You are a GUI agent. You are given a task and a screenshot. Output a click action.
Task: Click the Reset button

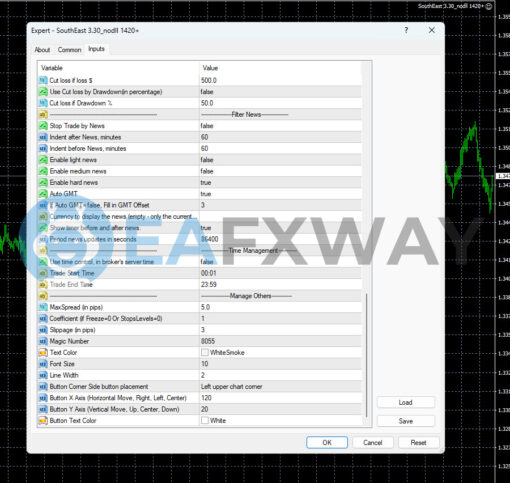pos(418,442)
